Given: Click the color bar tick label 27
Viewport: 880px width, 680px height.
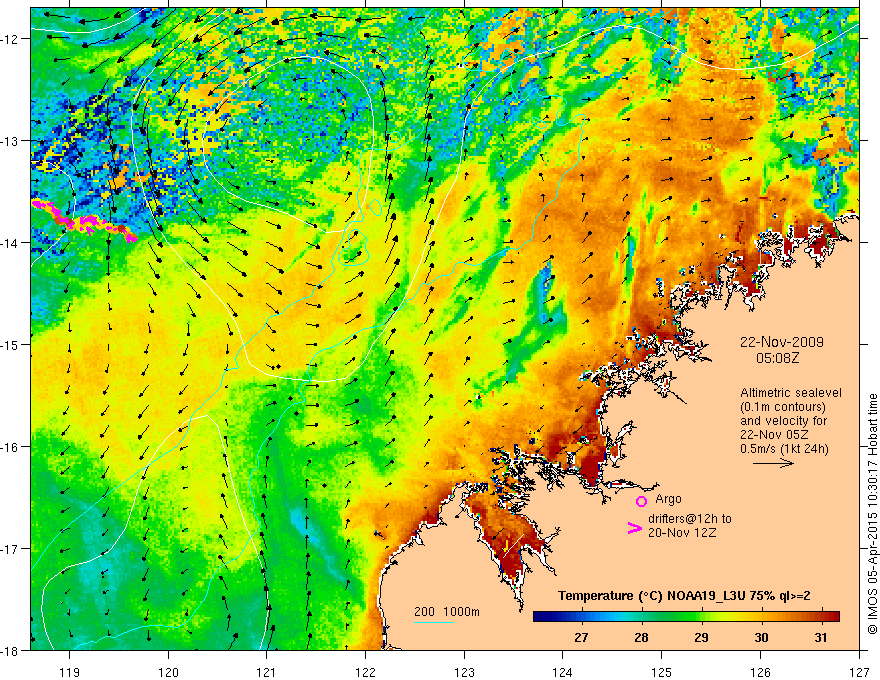Looking at the screenshot, I should click(x=581, y=637).
